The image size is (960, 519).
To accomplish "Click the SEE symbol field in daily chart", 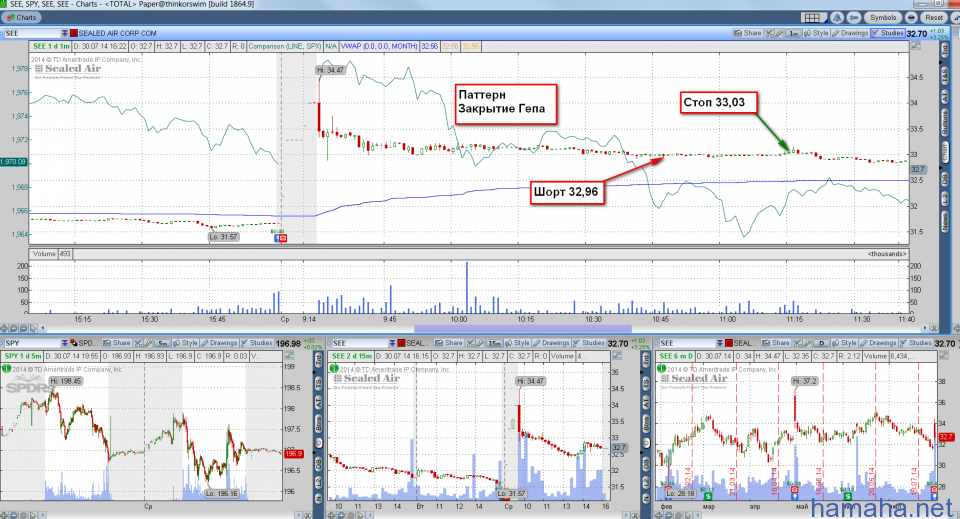I will 688,343.
